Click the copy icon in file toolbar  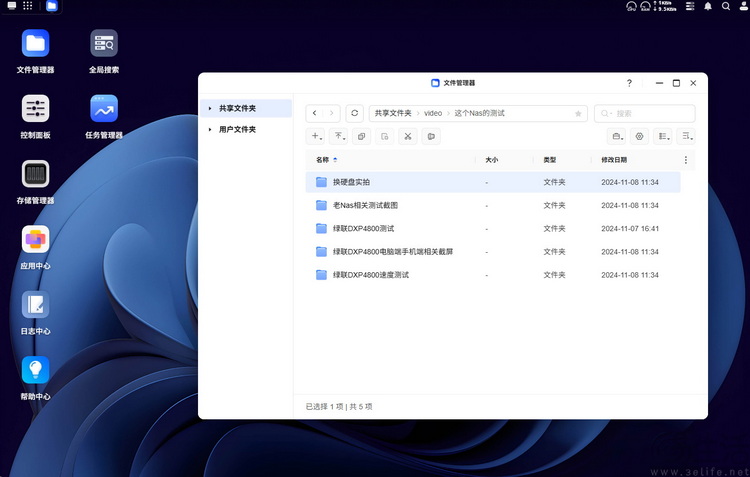(x=362, y=136)
